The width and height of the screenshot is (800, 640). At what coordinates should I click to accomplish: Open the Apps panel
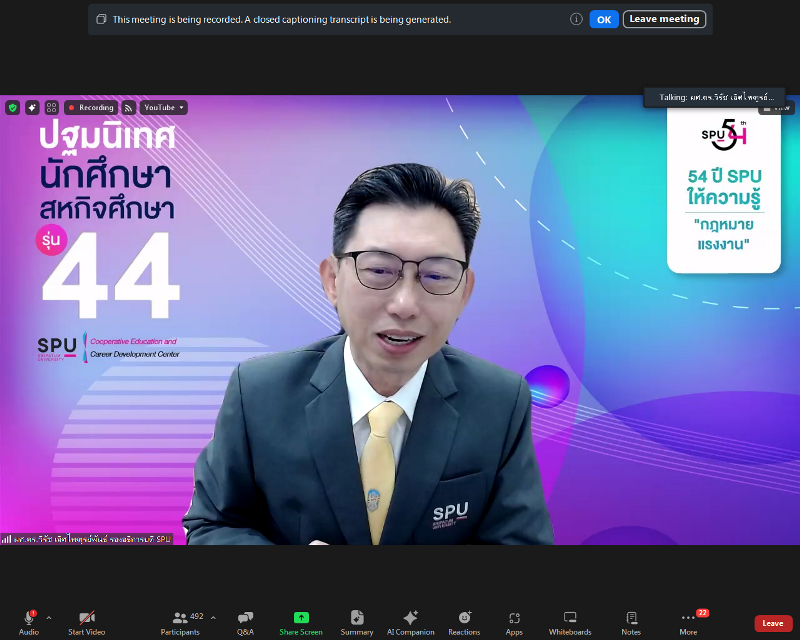click(x=514, y=623)
